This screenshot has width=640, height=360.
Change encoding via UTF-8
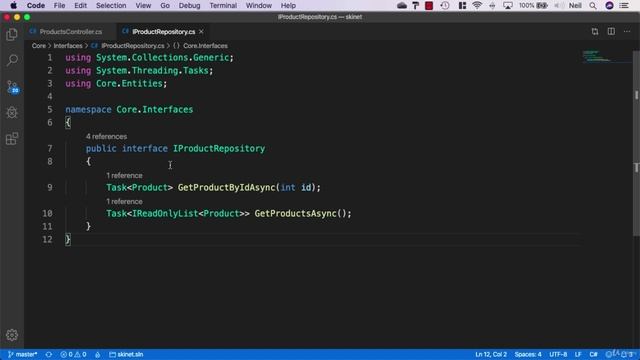click(558, 354)
